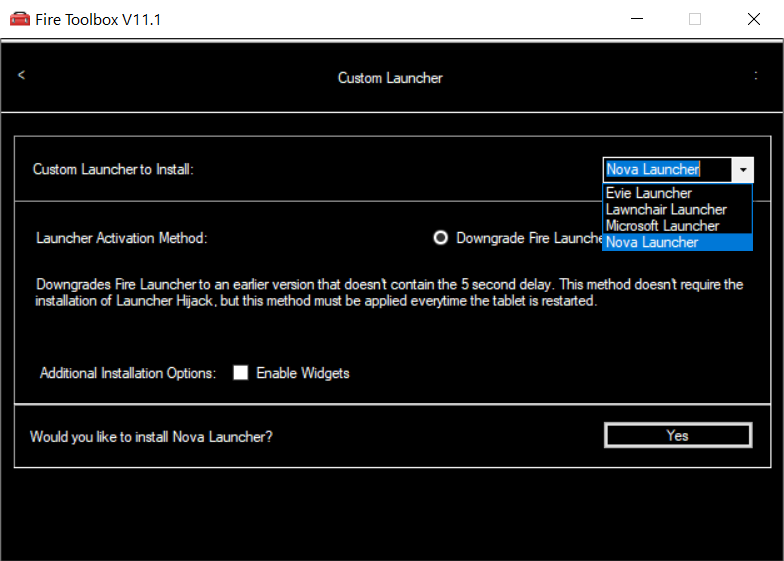
Task: Choose Evie Launcher from the list
Action: tap(677, 193)
